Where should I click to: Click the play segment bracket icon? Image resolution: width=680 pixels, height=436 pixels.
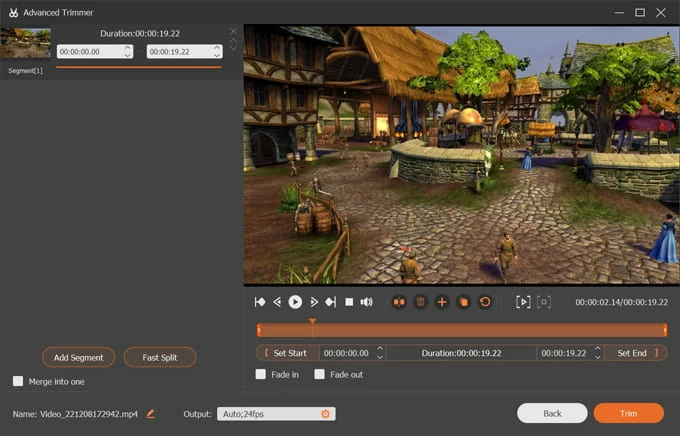(x=523, y=301)
